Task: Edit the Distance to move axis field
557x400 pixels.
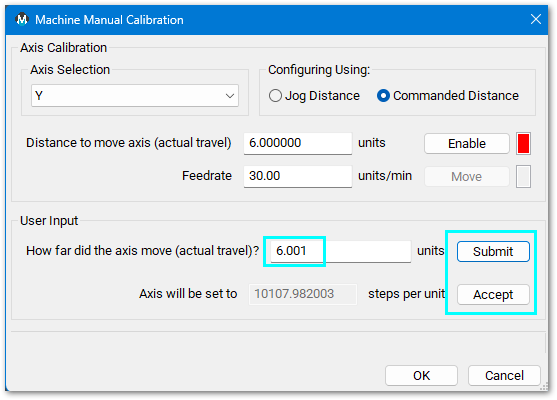Action: point(298,143)
